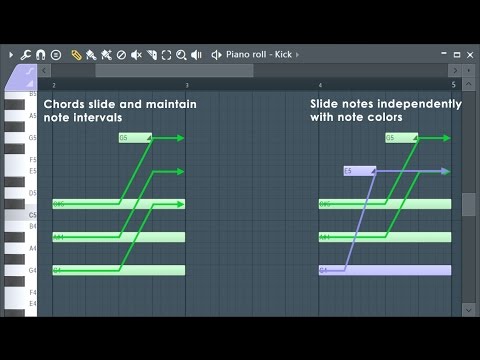Click bar 2 on the timeline ruler

tap(54, 85)
